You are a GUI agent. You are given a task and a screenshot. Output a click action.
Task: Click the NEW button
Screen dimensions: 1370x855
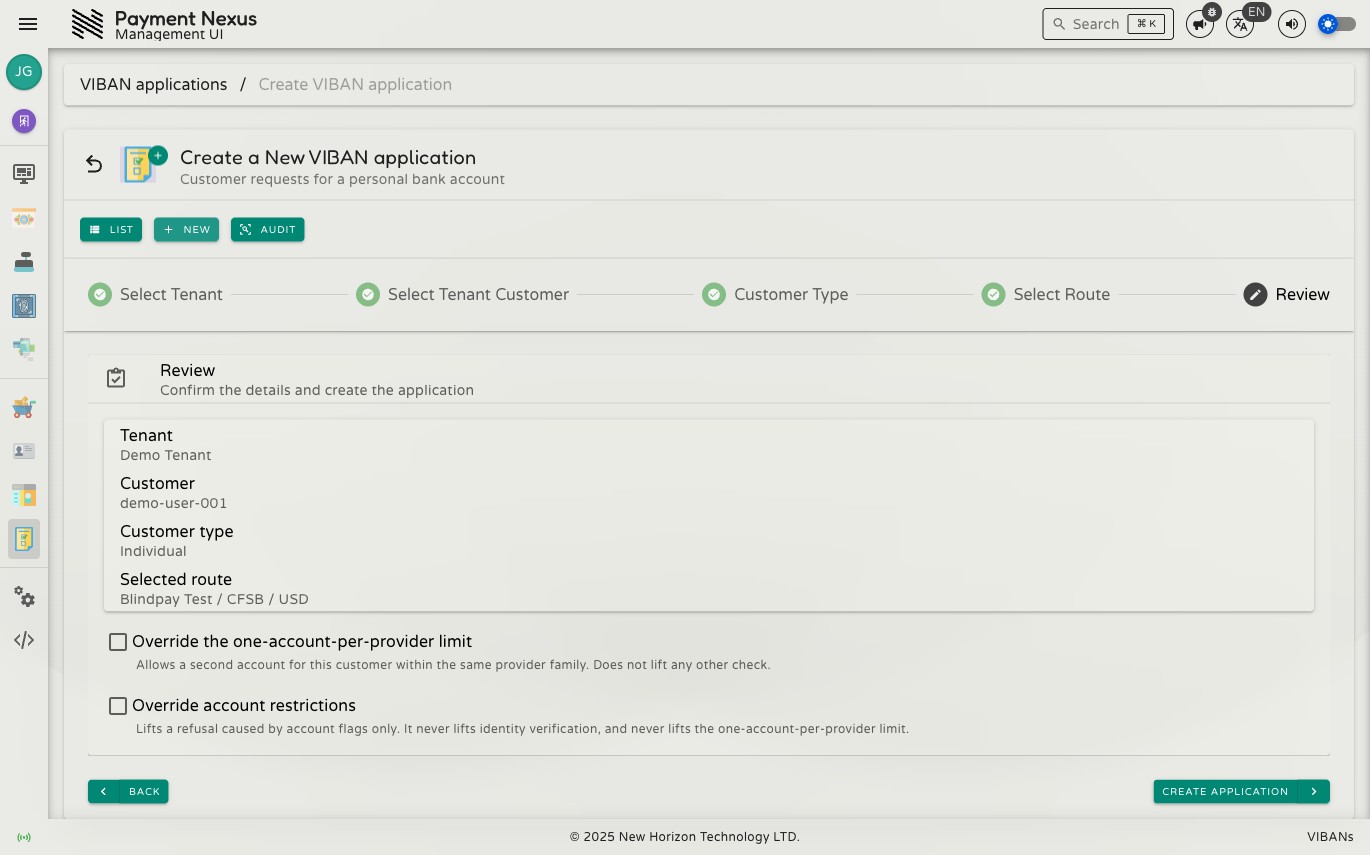point(186,230)
